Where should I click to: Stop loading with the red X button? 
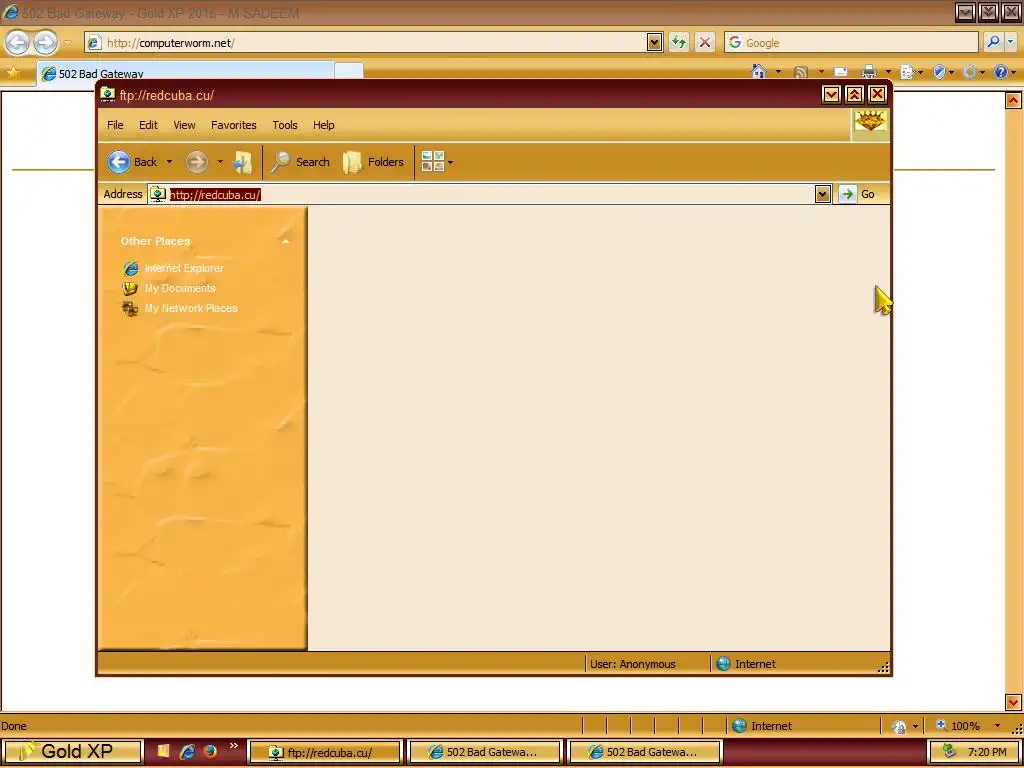(705, 42)
